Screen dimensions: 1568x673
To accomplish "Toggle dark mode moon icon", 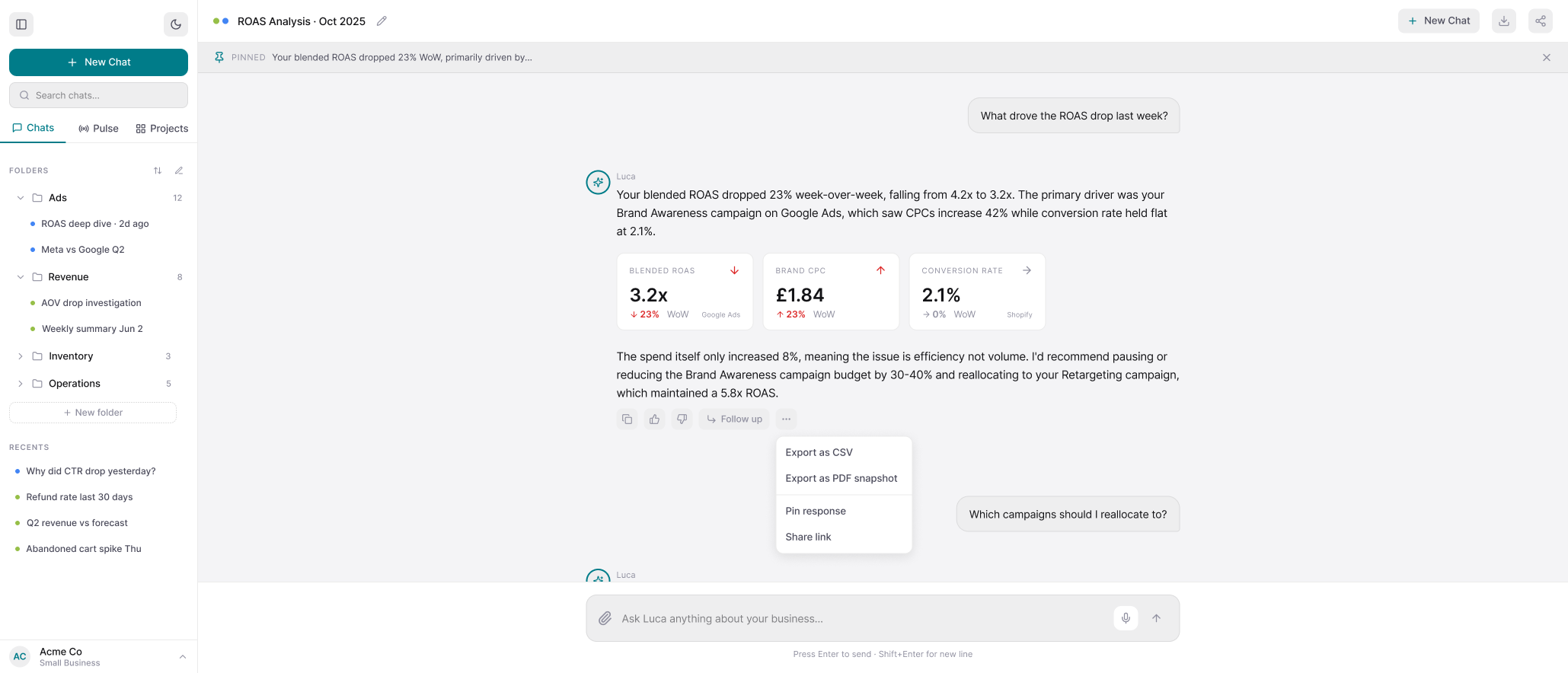I will (176, 24).
